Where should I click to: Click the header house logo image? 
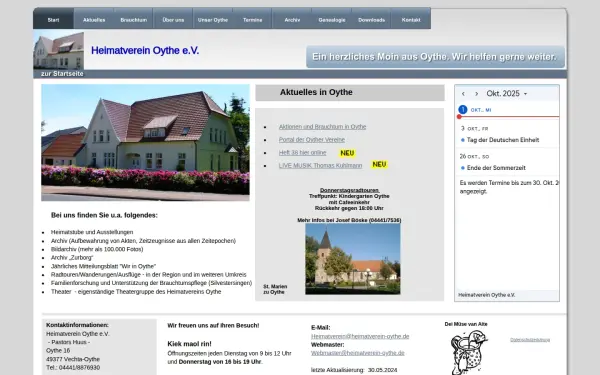click(x=59, y=51)
